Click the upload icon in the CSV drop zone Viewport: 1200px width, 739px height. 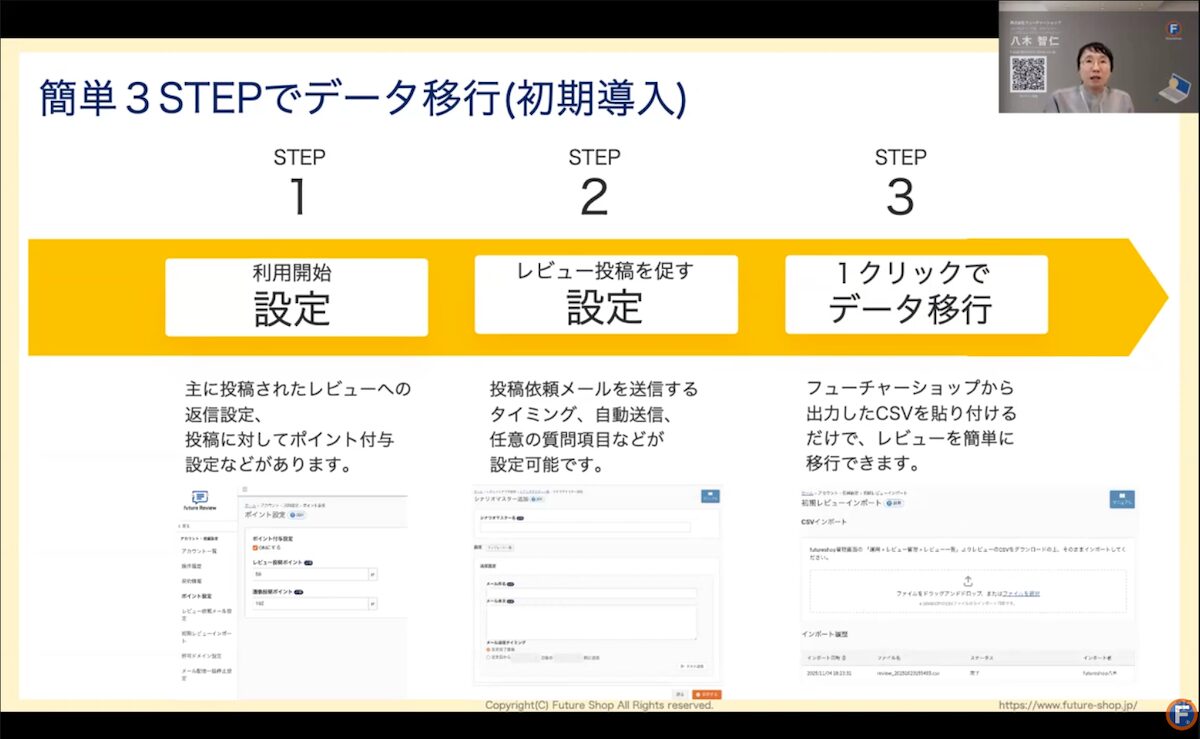968,580
